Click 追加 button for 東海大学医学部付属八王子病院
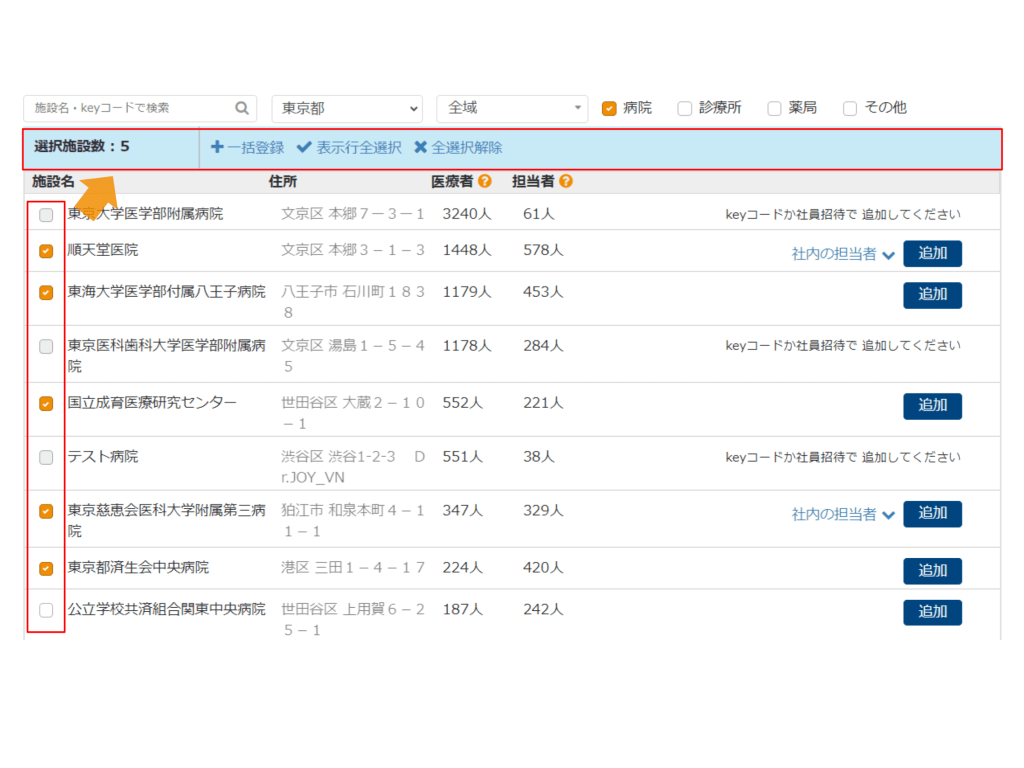 tap(932, 295)
